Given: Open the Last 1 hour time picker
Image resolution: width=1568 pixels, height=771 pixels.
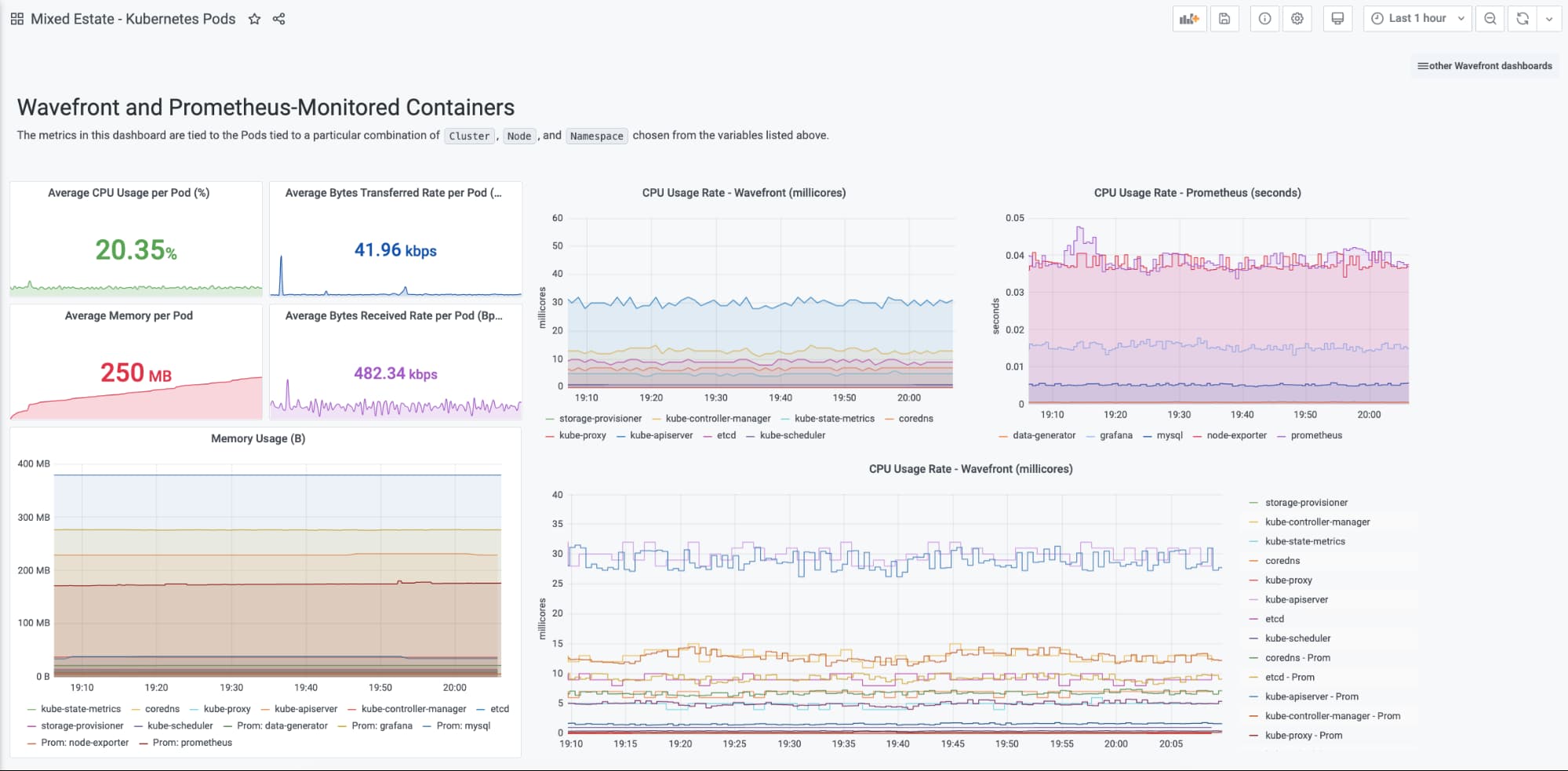Looking at the screenshot, I should tap(1417, 19).
